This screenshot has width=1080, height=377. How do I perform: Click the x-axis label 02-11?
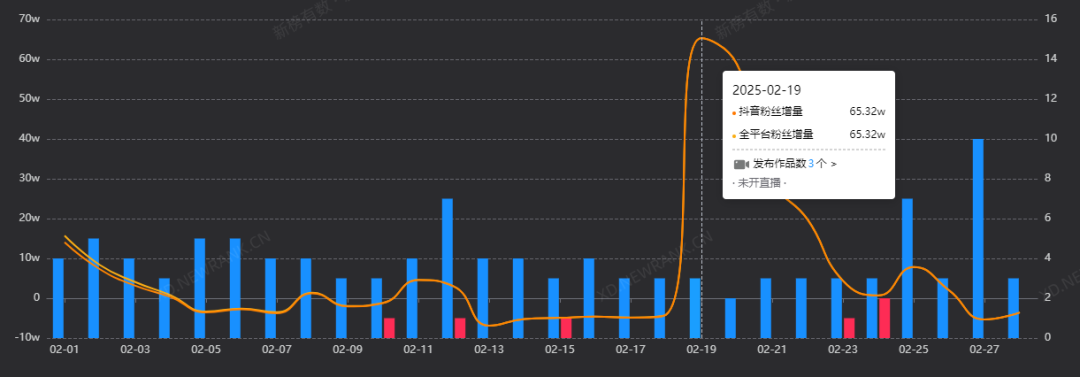418,349
